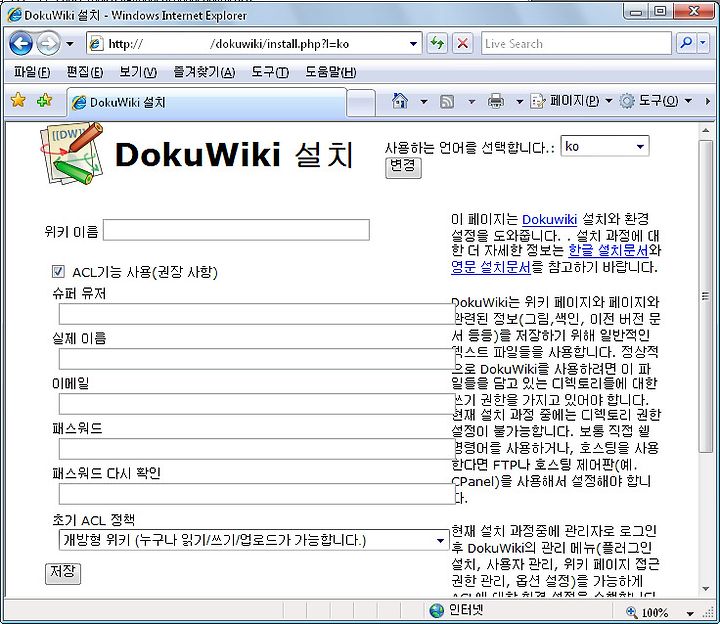Open the search provider dropdown arrow
Image resolution: width=720 pixels, height=624 pixels.
[x=703, y=44]
